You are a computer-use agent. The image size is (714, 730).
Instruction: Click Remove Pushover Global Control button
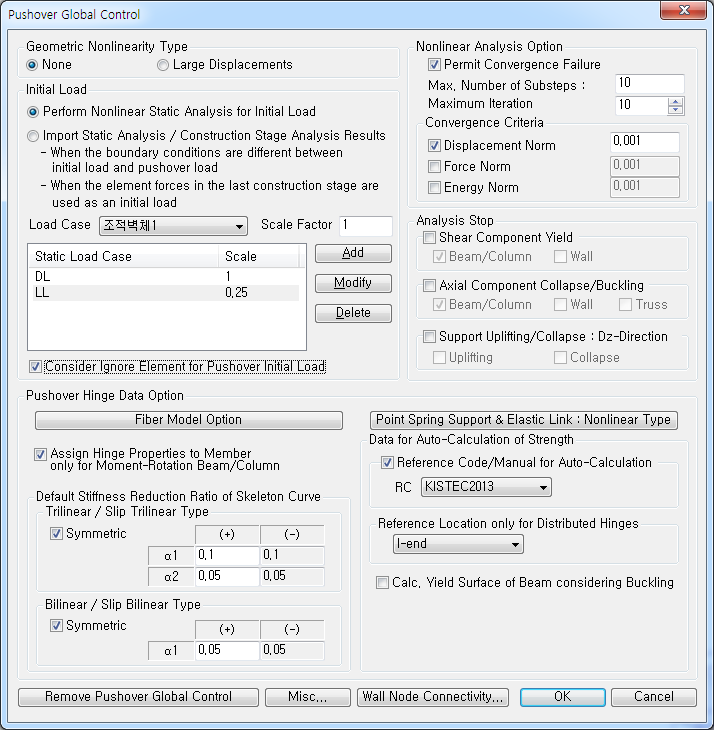tap(138, 697)
